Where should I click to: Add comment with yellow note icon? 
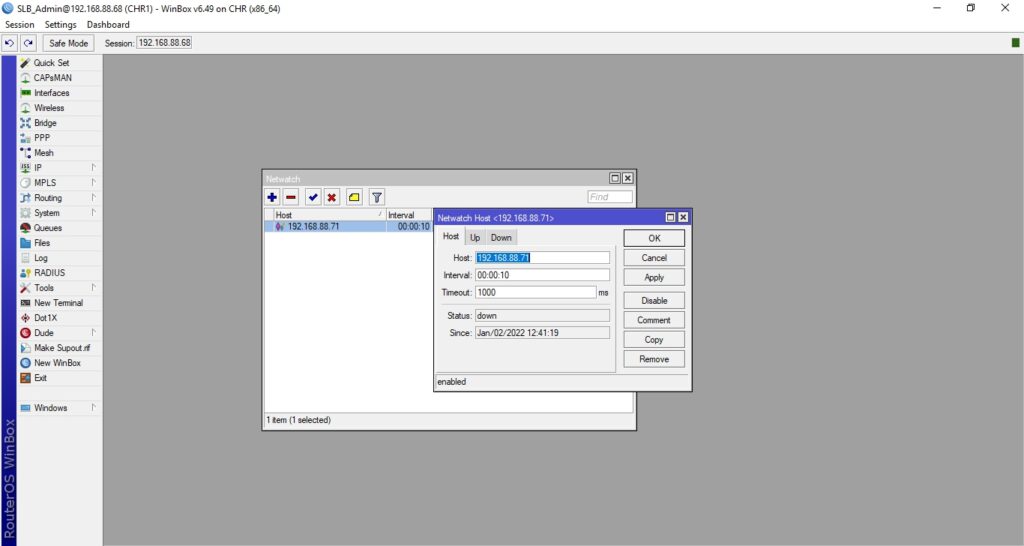click(354, 197)
